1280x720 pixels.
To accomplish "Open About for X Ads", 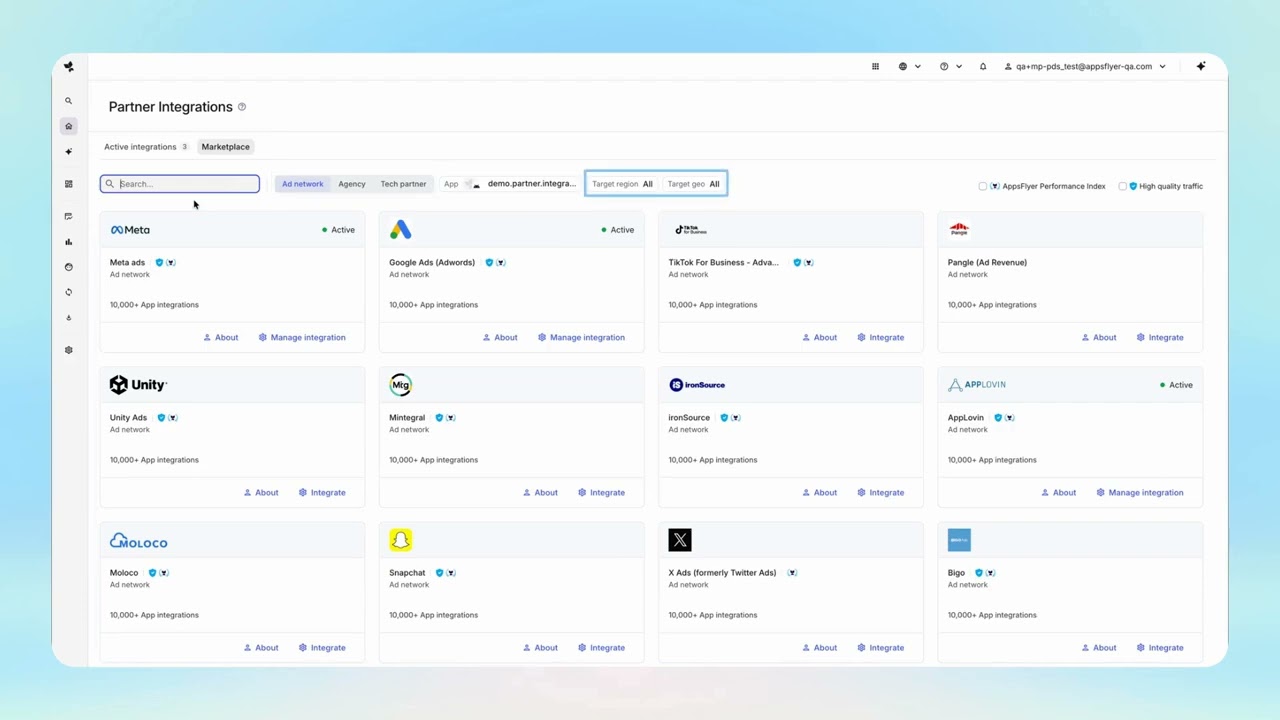I will click(x=819, y=648).
